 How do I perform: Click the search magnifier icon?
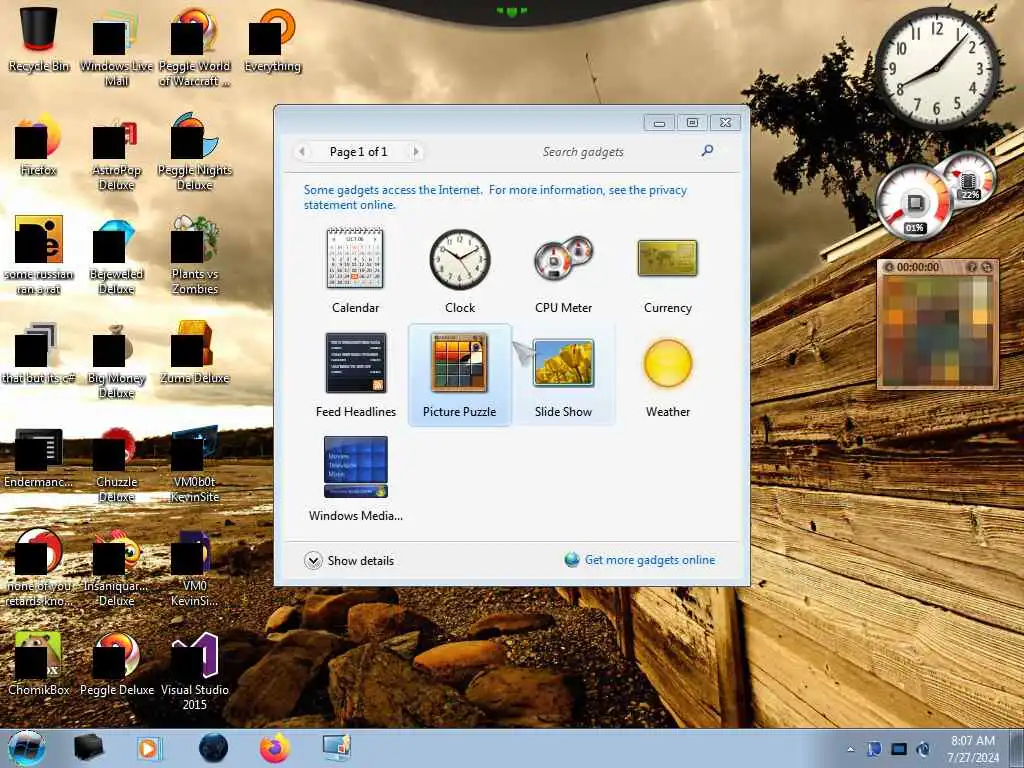tap(707, 151)
